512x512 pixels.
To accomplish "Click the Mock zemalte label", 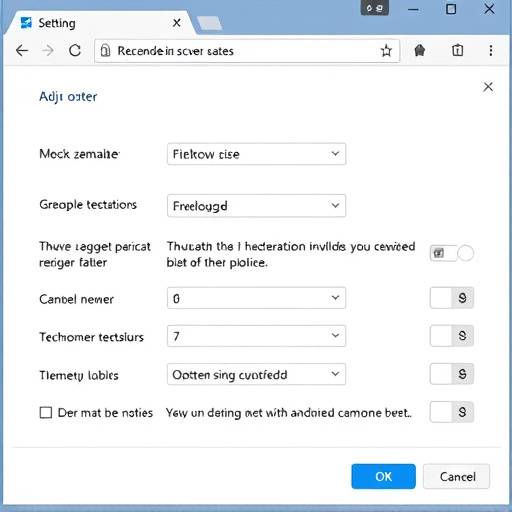I will click(x=79, y=154).
